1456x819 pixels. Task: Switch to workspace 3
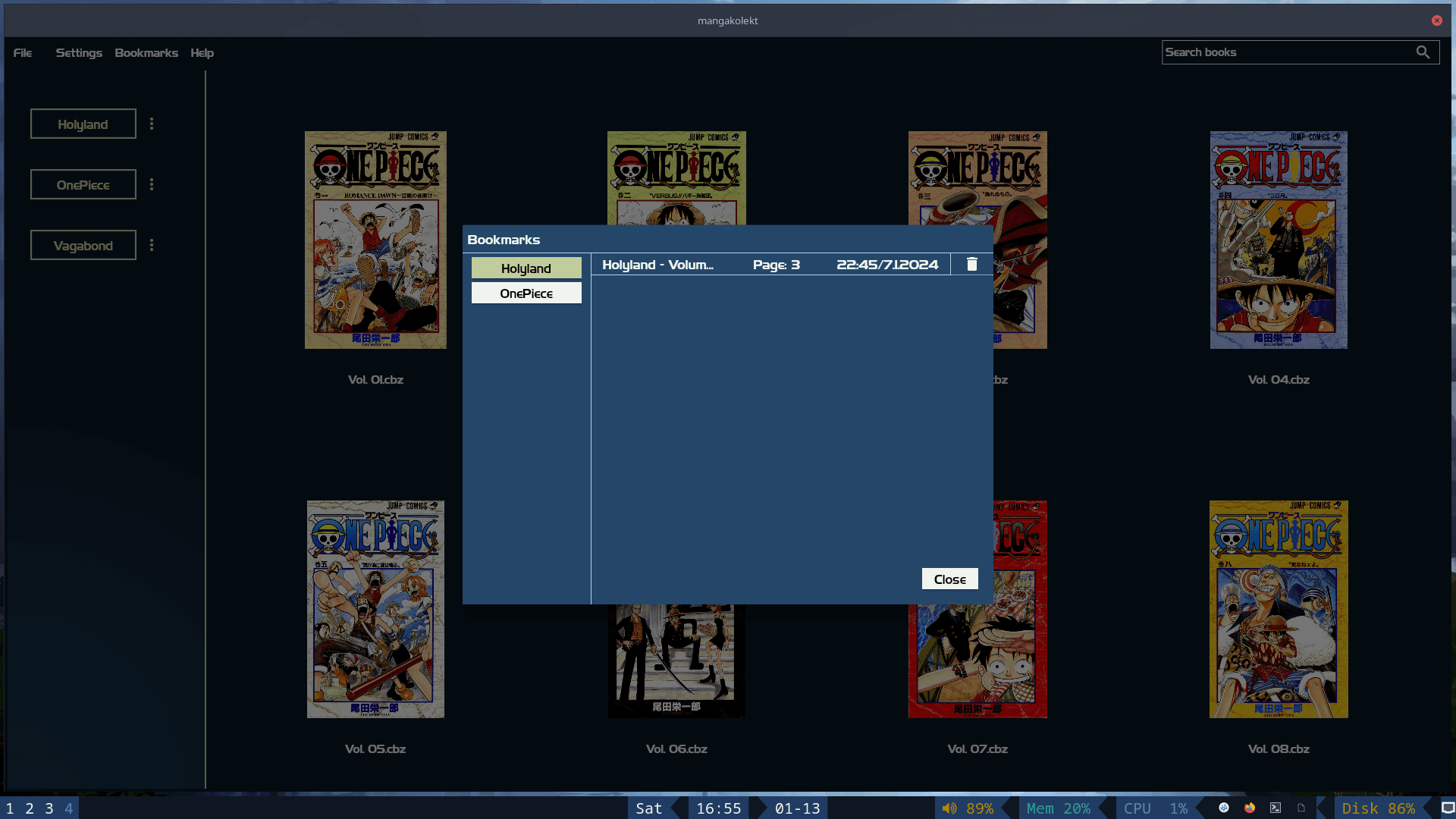(49, 808)
